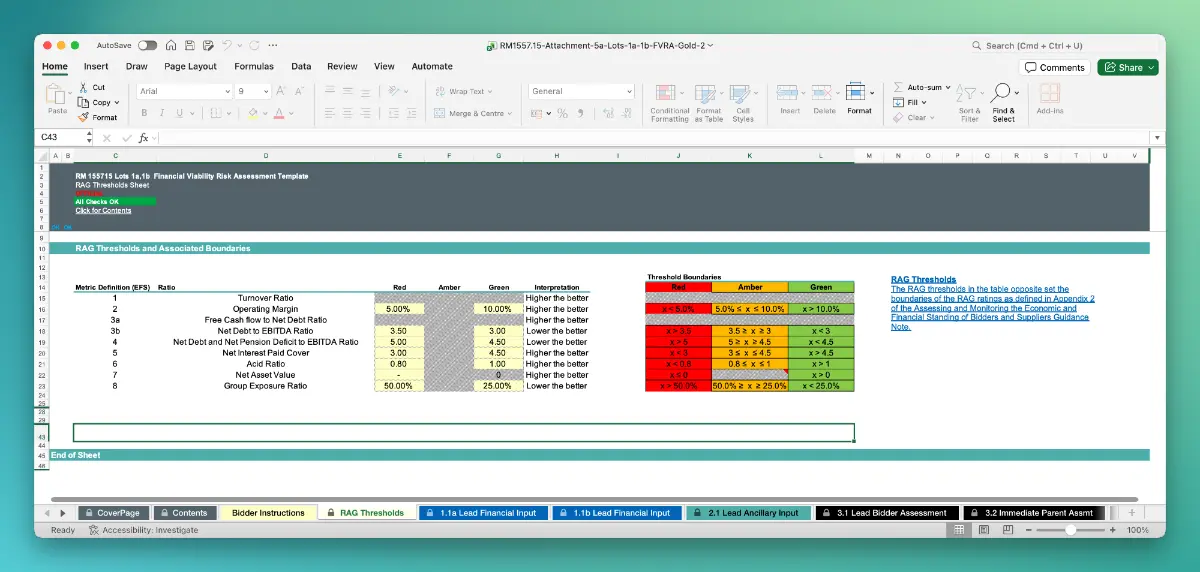Click the Paste clipboard icon
The width and height of the screenshot is (1200, 572).
point(57,95)
